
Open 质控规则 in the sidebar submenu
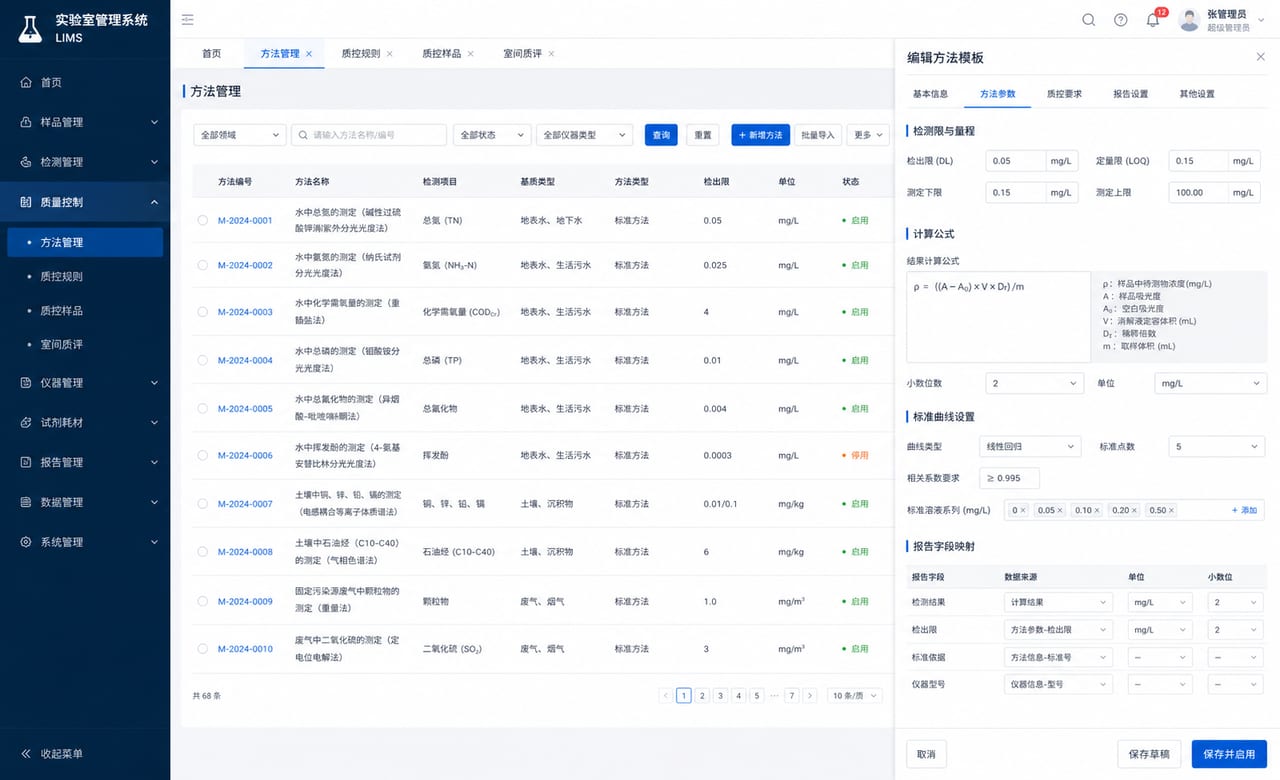(x=61, y=277)
